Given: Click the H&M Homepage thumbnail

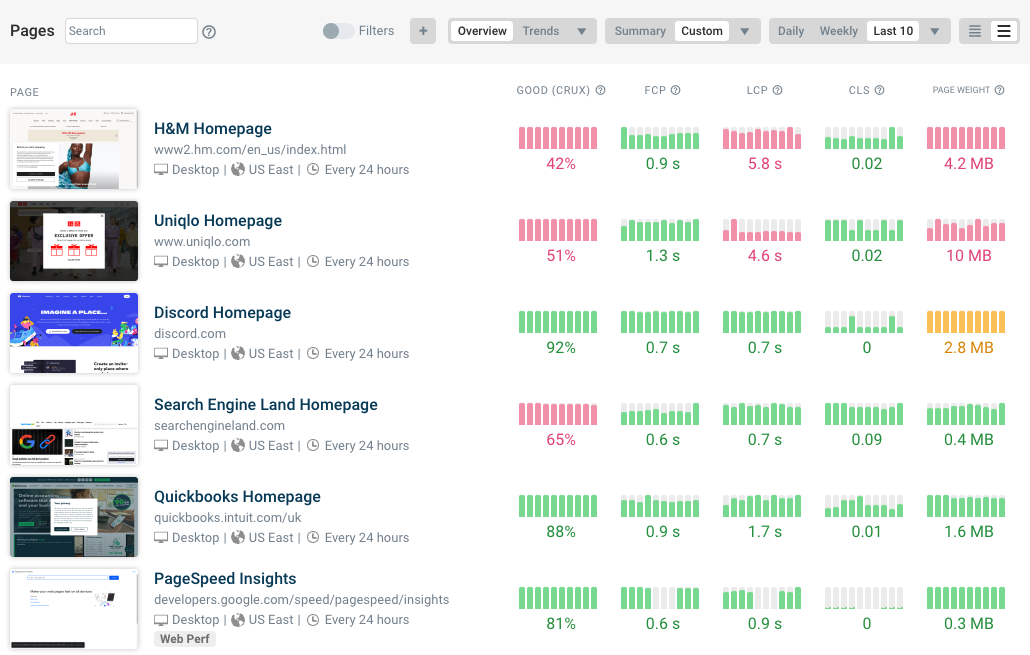Looking at the screenshot, I should pyautogui.click(x=74, y=149).
